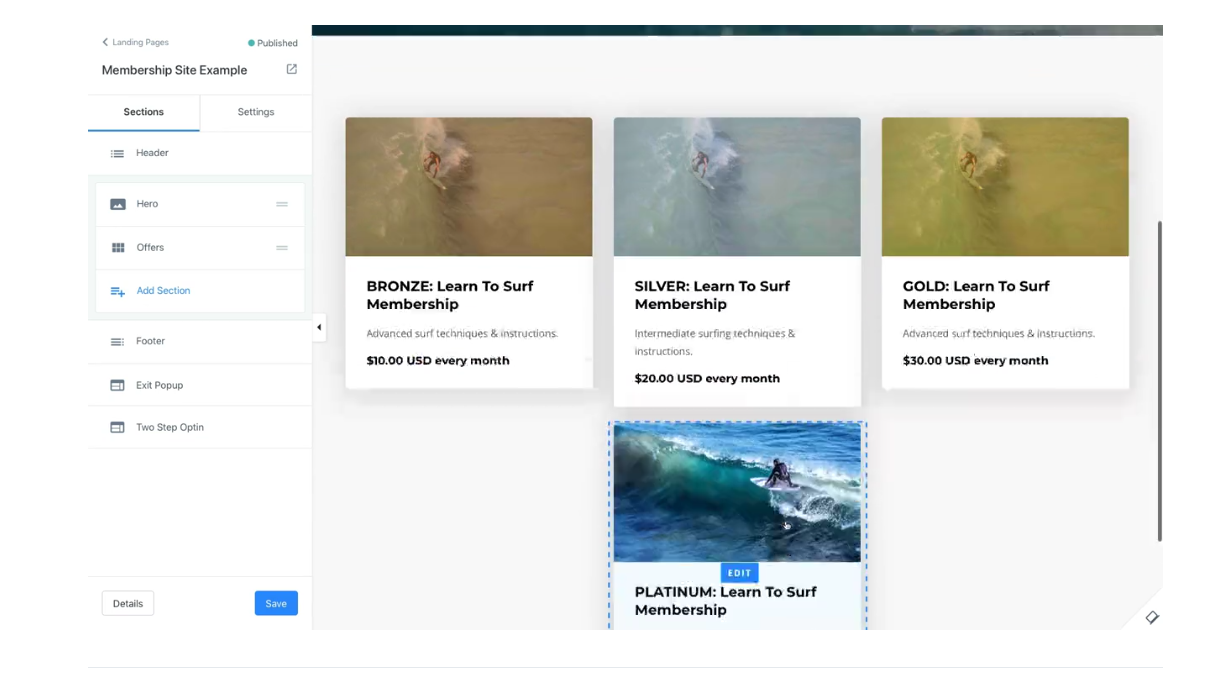Switch to the Sections tab
The height and width of the screenshot is (696, 1221).
(x=144, y=112)
